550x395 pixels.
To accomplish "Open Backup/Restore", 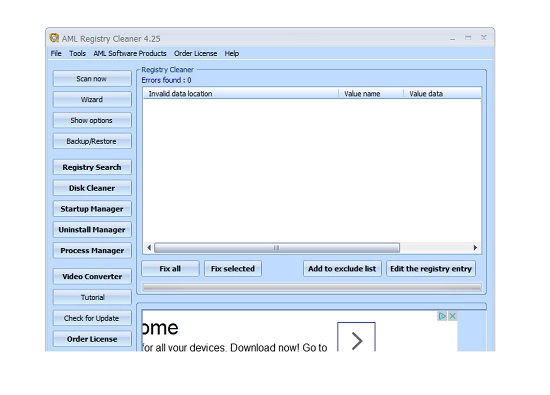I will 92,141.
